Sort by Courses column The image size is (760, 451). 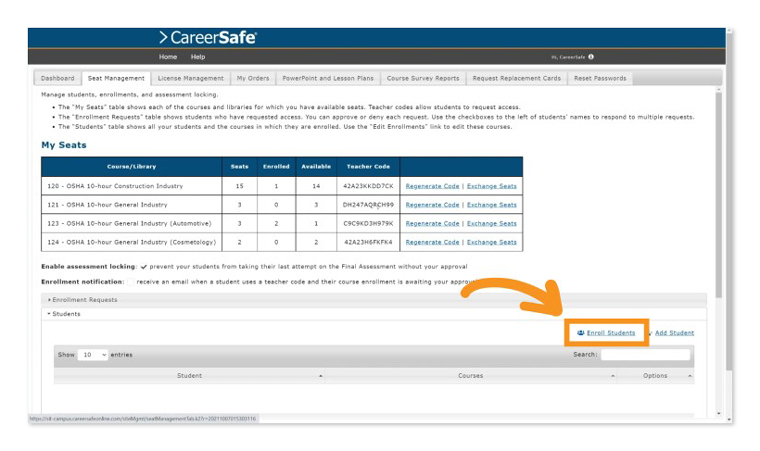click(x=470, y=376)
